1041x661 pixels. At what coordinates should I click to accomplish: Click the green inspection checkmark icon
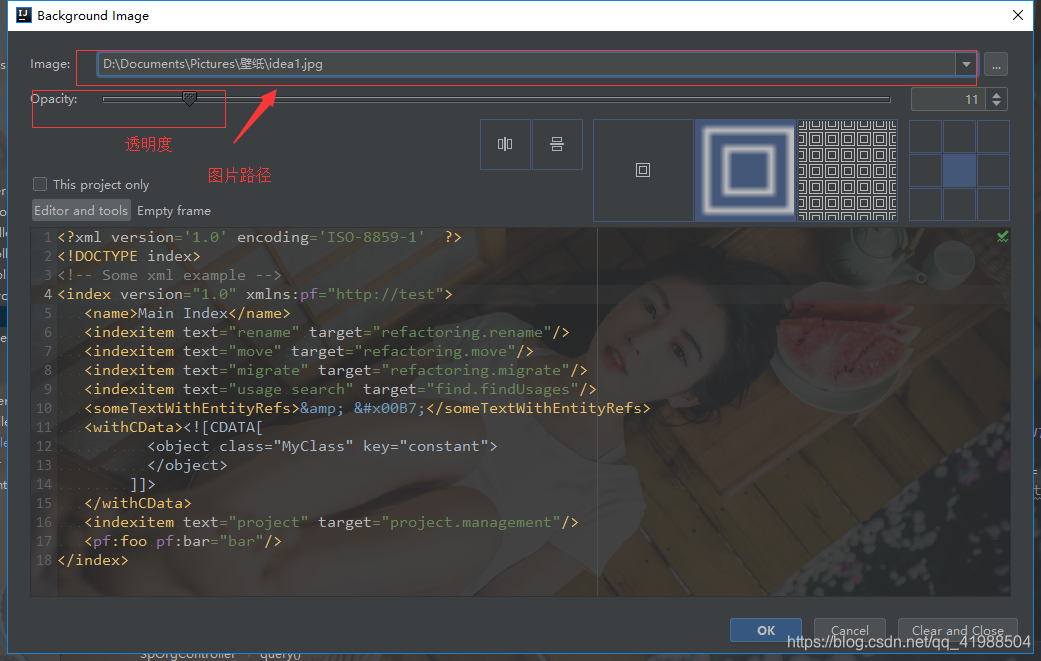point(1002,236)
